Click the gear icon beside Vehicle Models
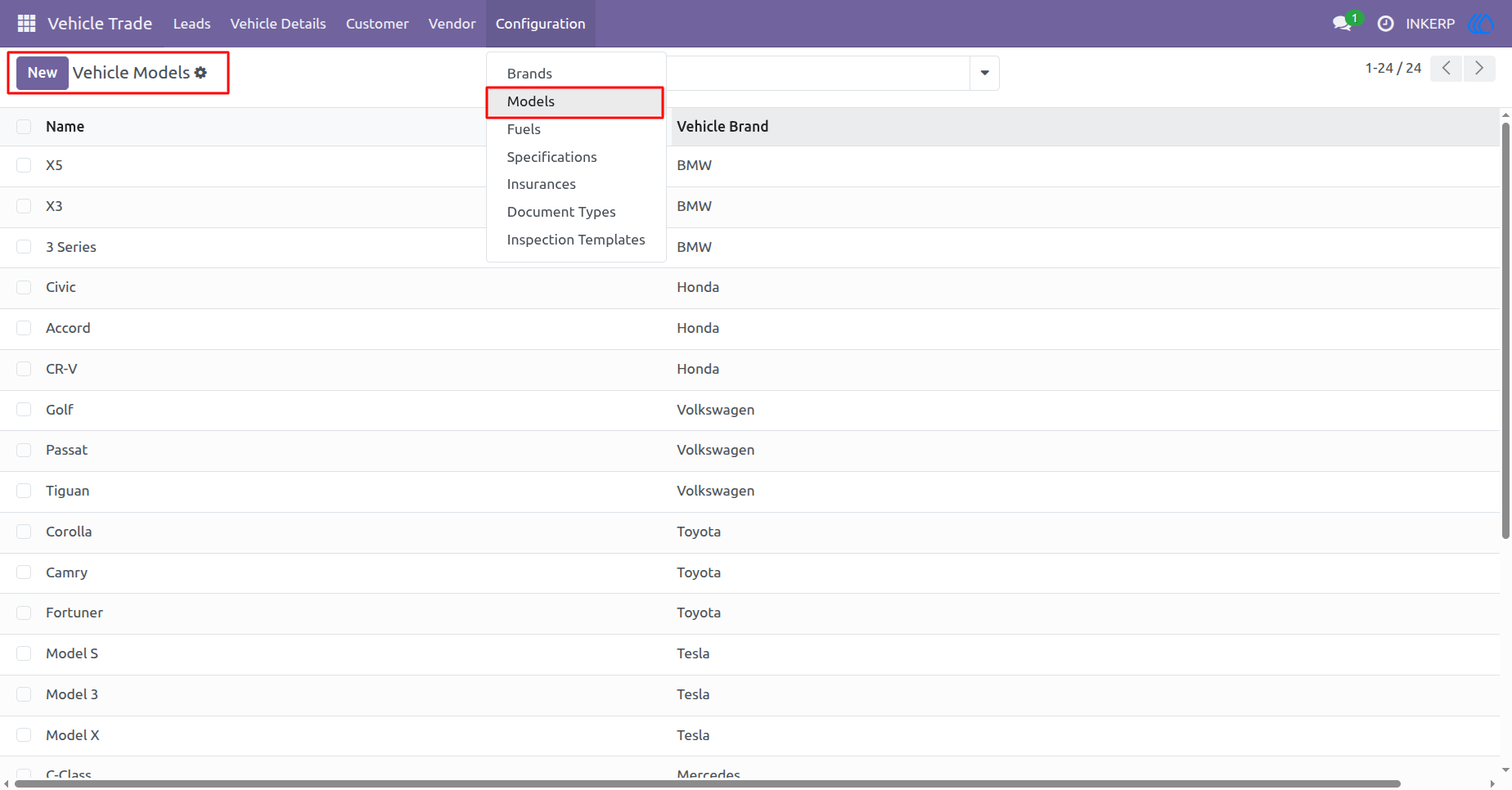The width and height of the screenshot is (1512, 790). [x=200, y=73]
